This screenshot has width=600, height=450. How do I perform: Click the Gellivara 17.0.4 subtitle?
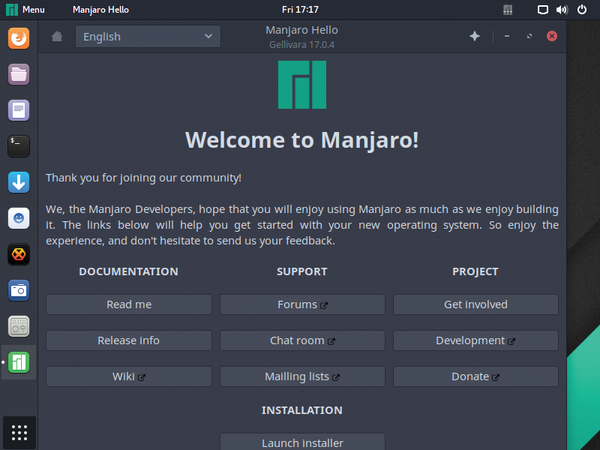pos(302,45)
